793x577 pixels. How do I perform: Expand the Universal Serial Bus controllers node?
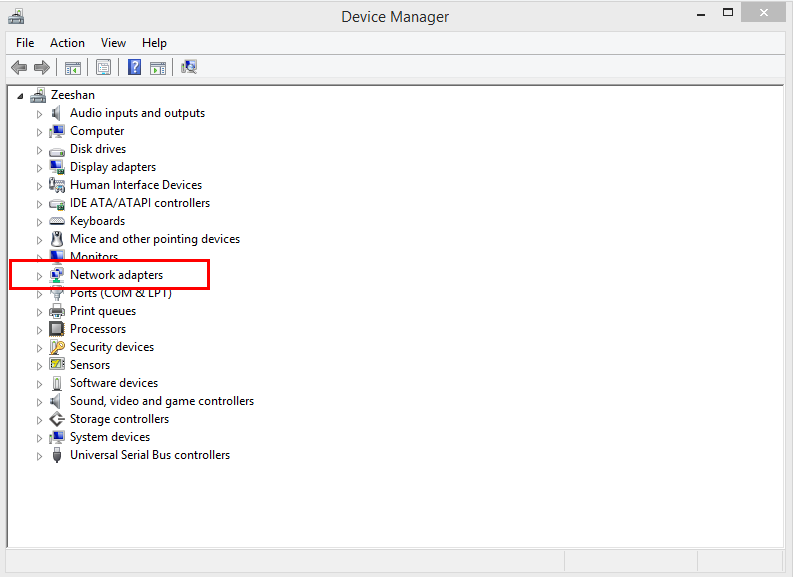pos(40,455)
